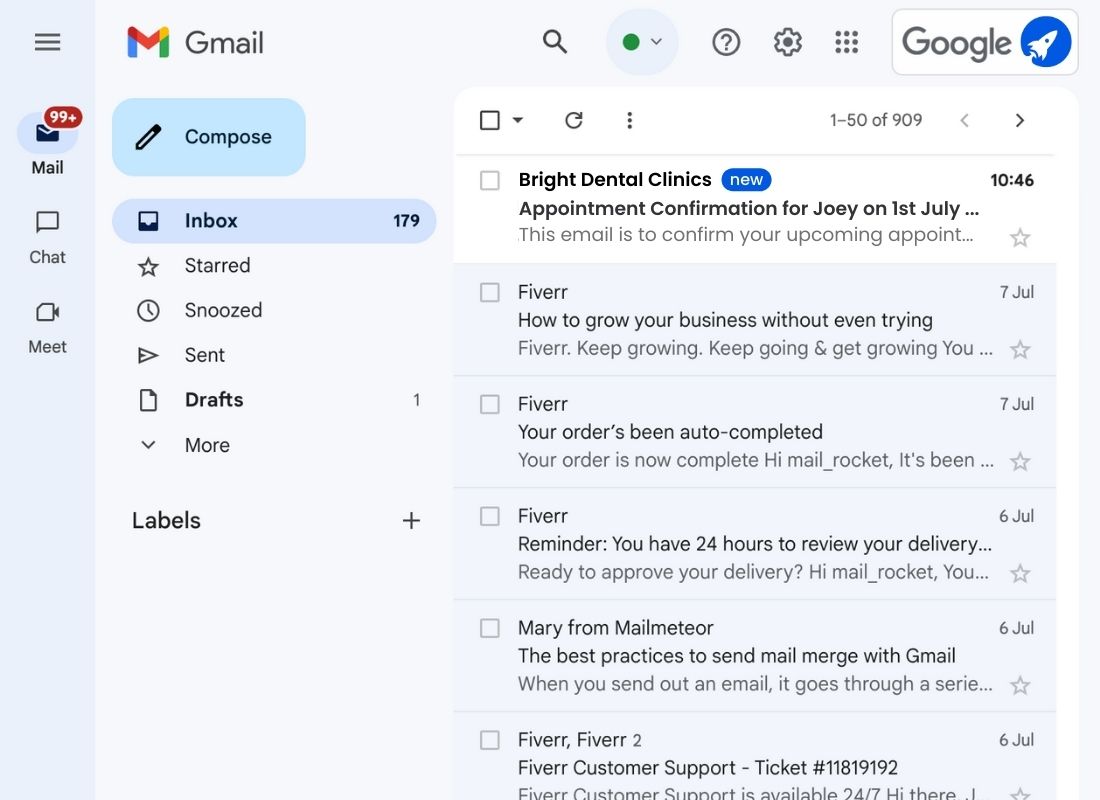Click the Gmail logo
Viewport: 1100px width, 800px height.
tap(195, 42)
